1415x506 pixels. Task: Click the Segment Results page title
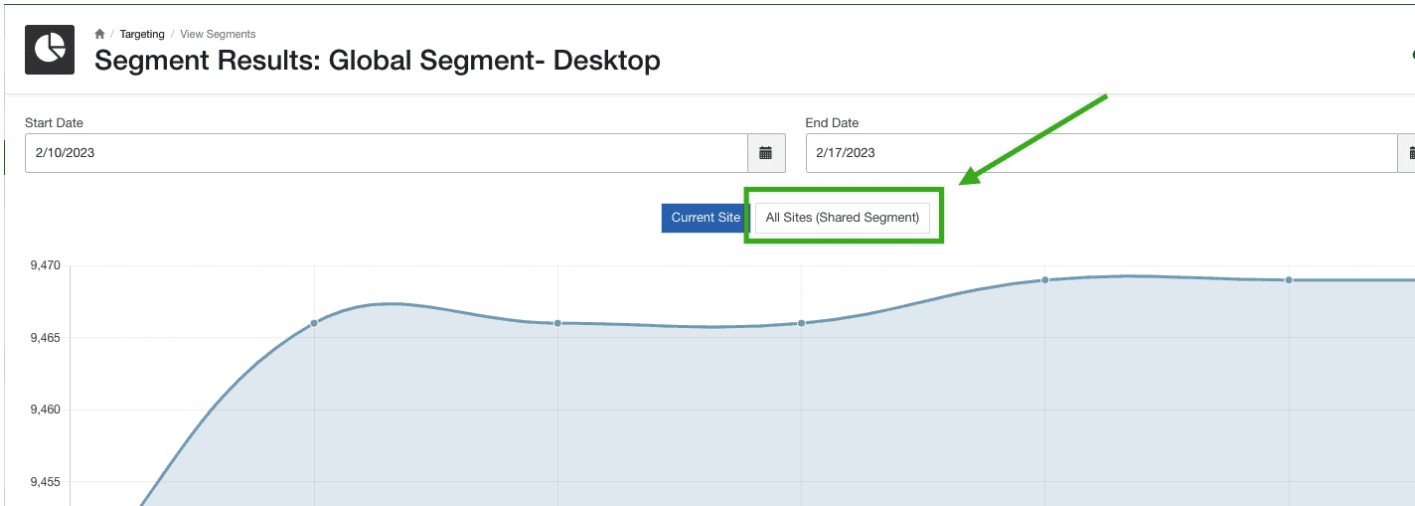pos(377,60)
